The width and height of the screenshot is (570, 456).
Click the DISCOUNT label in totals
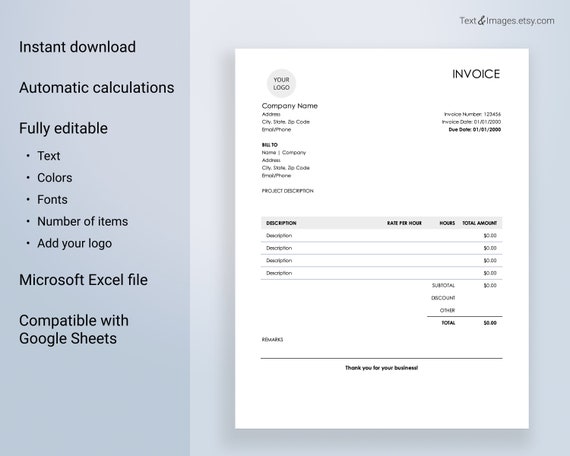coord(443,298)
